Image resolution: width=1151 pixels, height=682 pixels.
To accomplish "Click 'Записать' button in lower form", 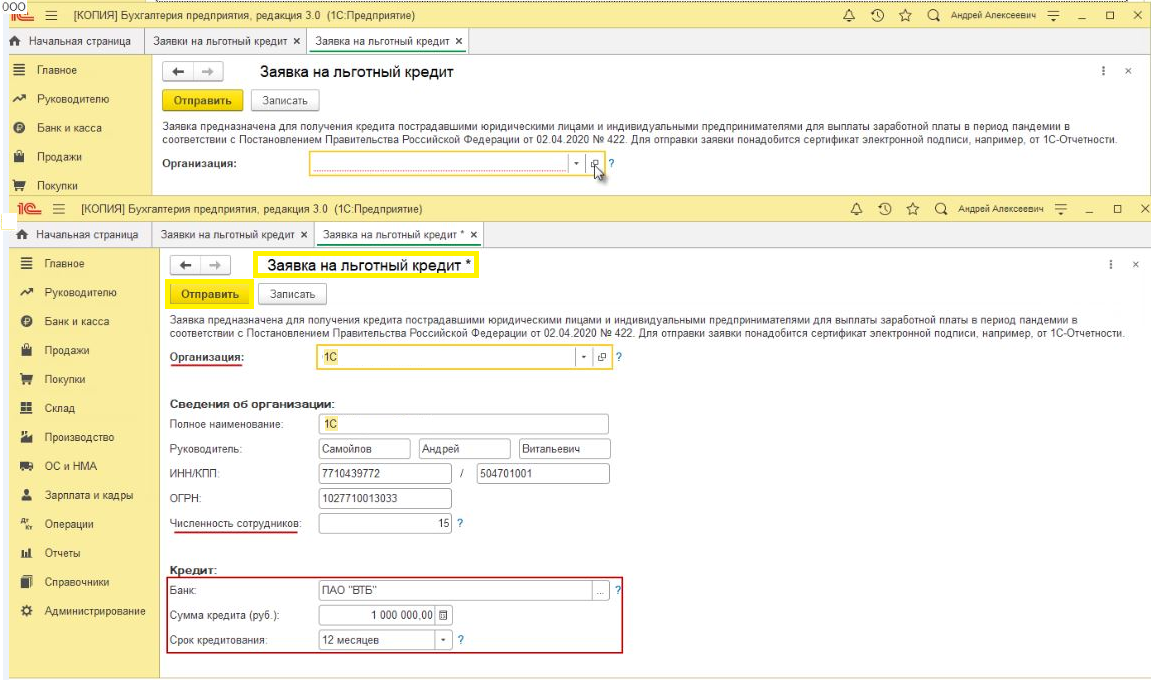I will 292,294.
